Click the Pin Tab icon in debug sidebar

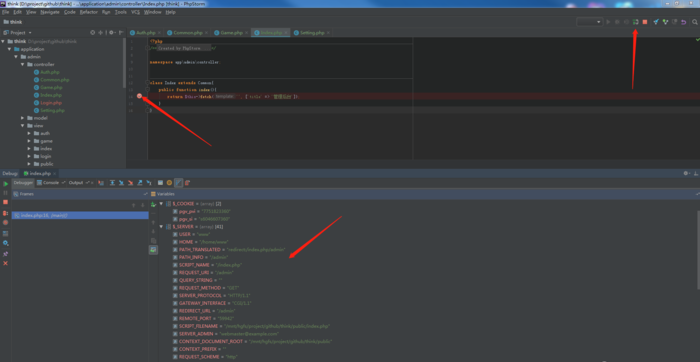coord(5,254)
